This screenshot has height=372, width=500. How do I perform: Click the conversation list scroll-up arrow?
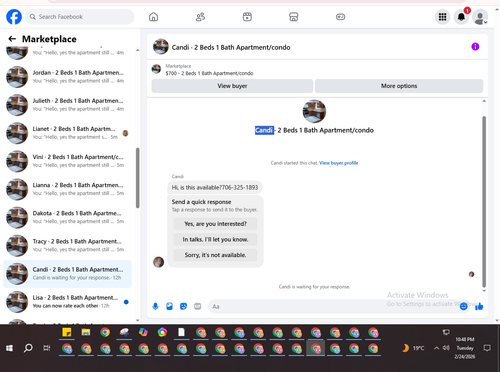(138, 50)
